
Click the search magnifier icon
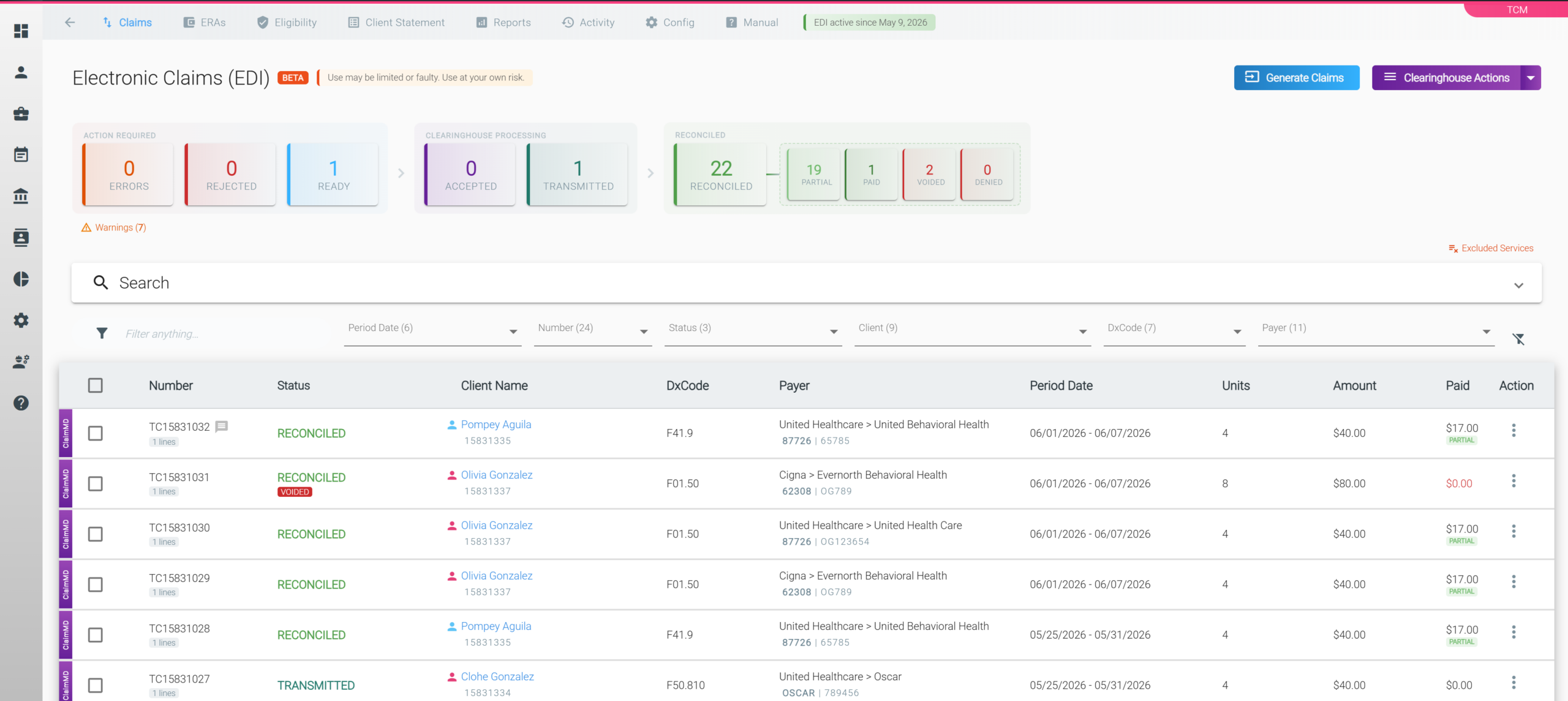click(100, 282)
